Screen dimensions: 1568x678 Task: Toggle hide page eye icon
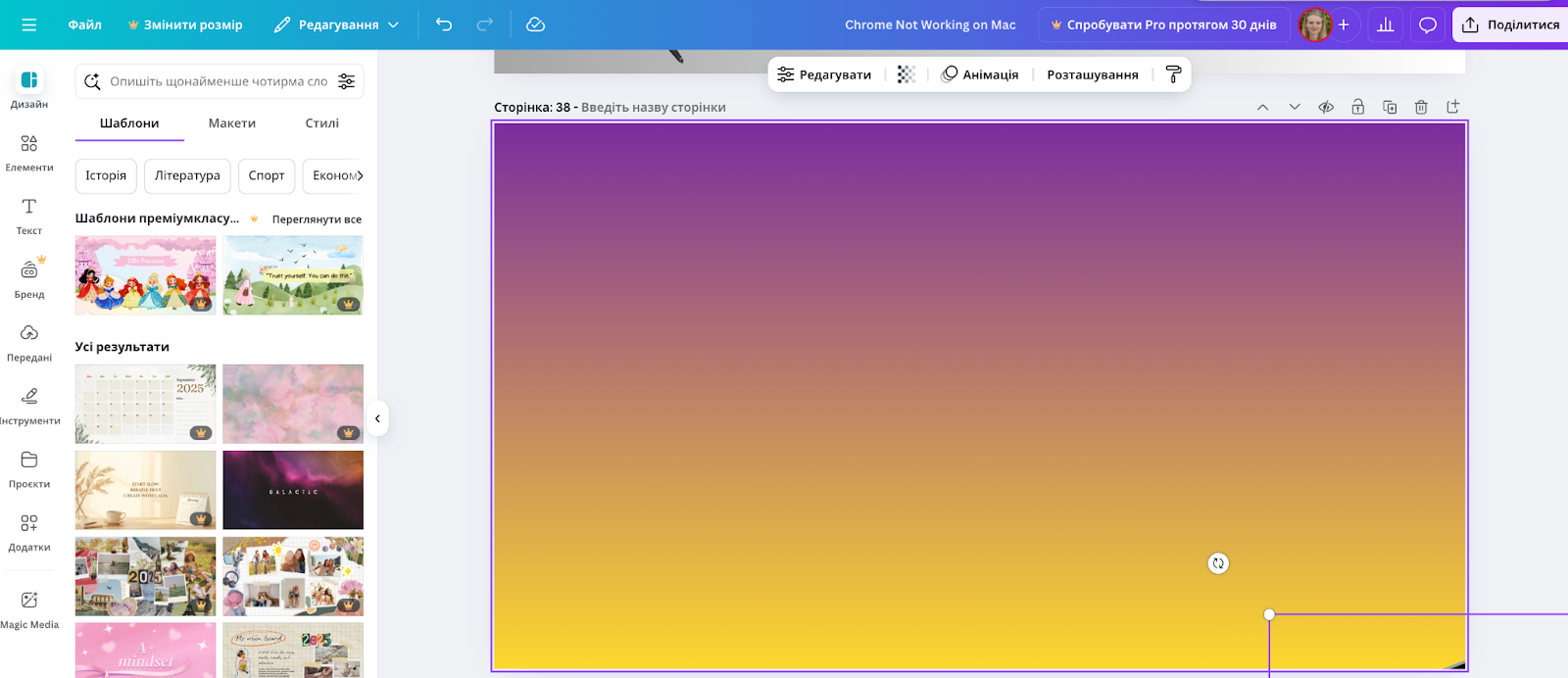[1326, 107]
